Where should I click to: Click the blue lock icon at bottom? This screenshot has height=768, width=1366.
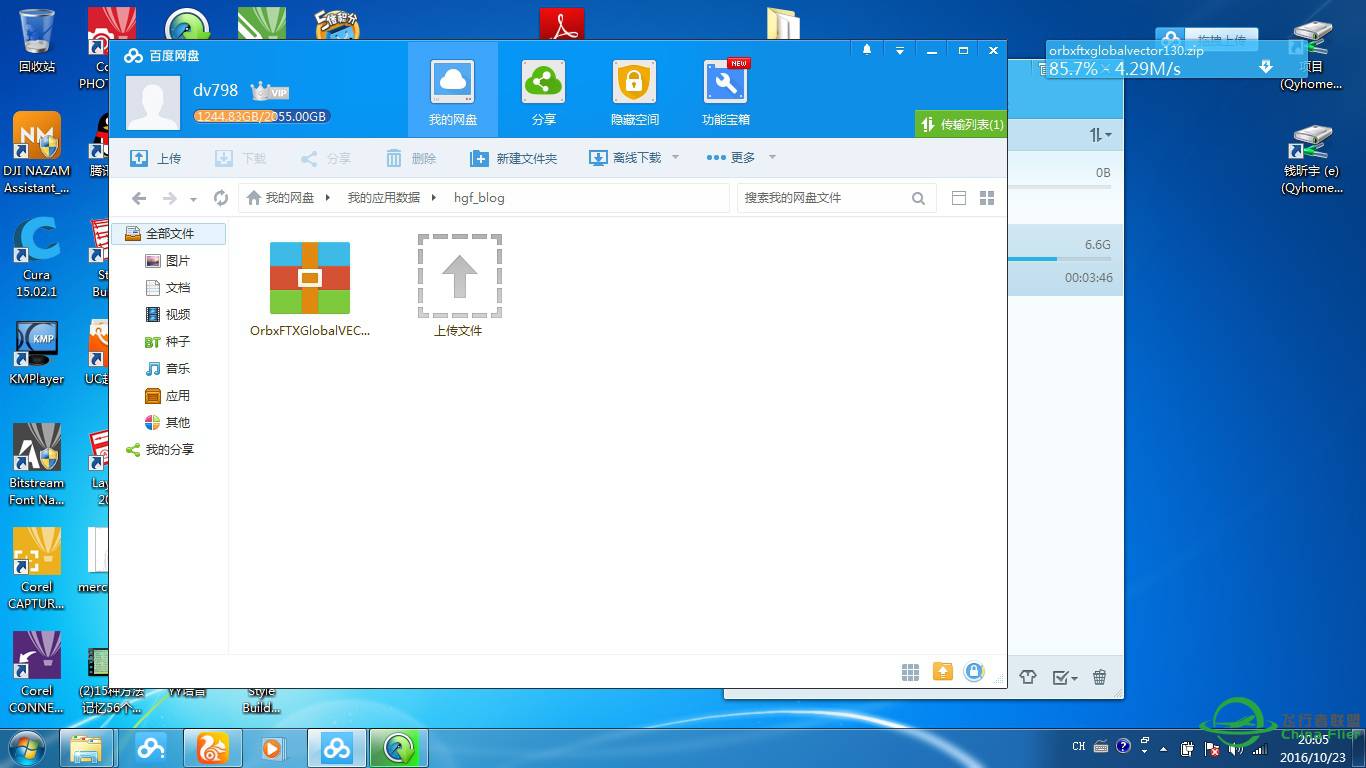pos(974,672)
